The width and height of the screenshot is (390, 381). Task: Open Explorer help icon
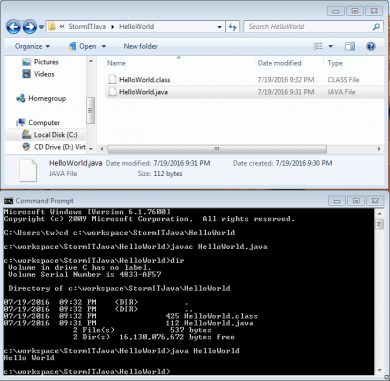pos(371,46)
